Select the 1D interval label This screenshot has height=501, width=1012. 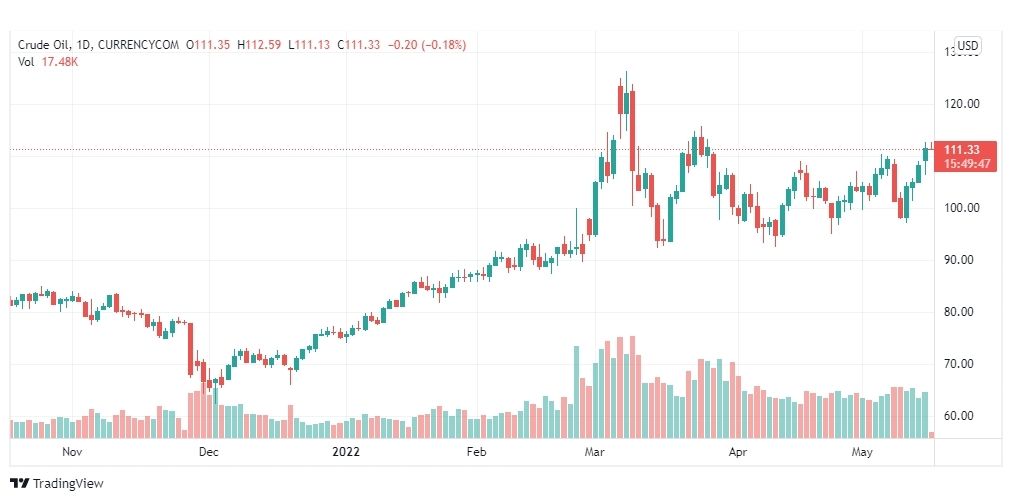click(x=84, y=45)
